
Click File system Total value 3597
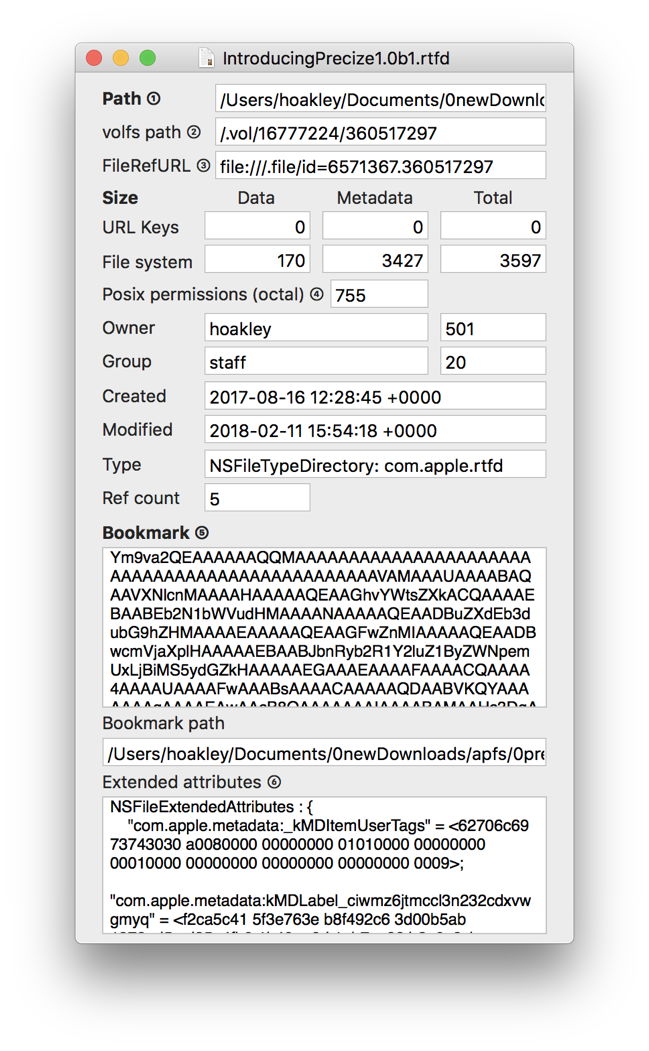pos(493,260)
